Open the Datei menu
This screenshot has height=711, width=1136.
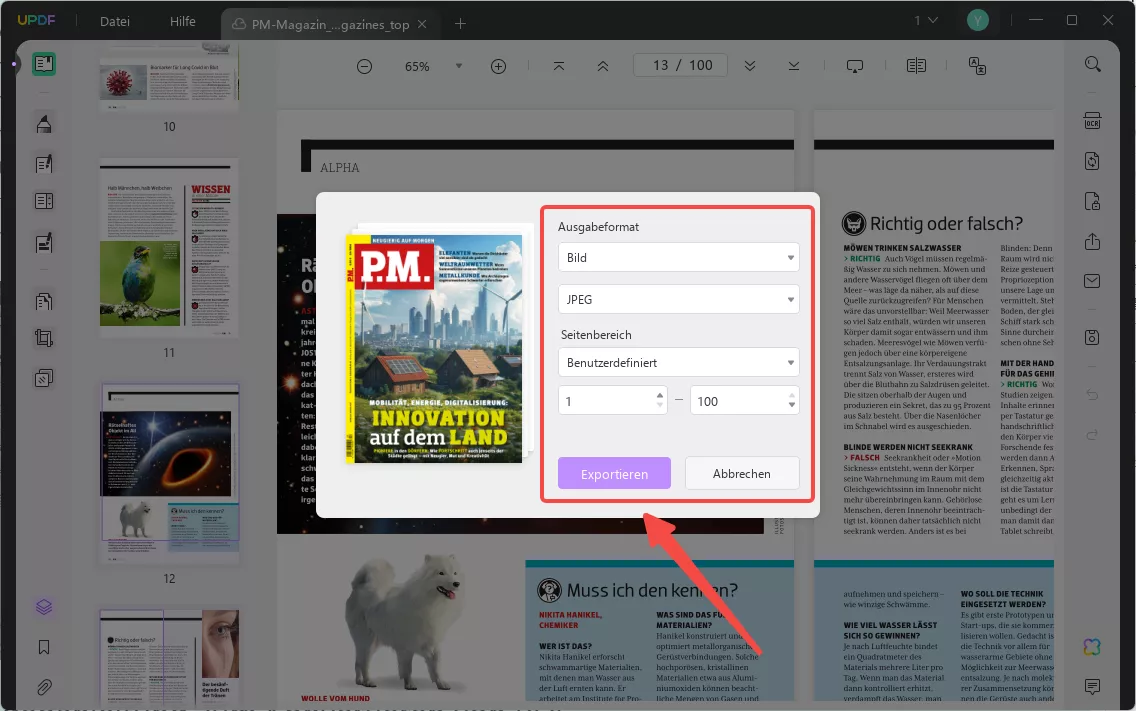click(x=114, y=20)
